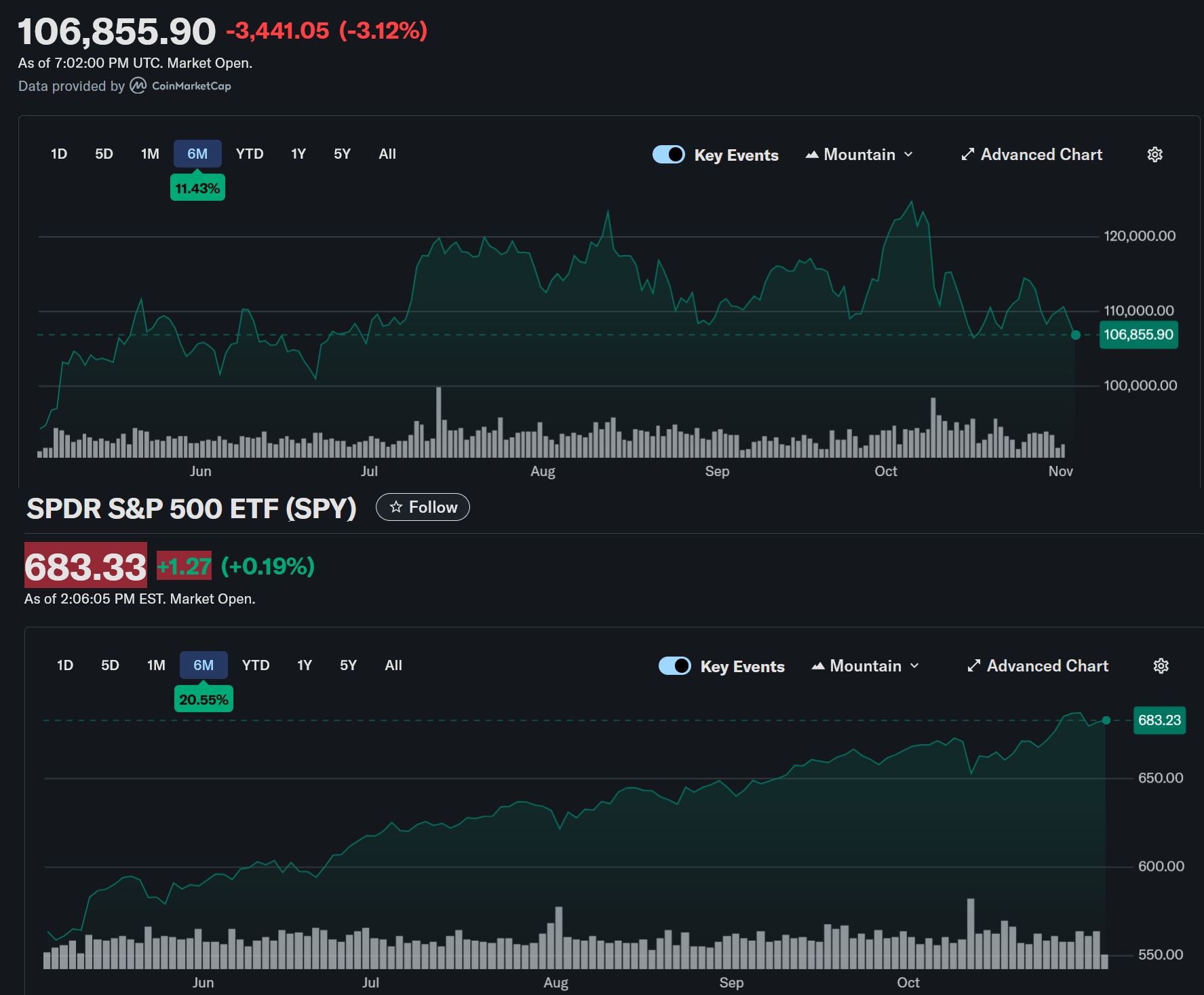Select 6M range on SPY chart
The height and width of the screenshot is (995, 1204).
203,665
